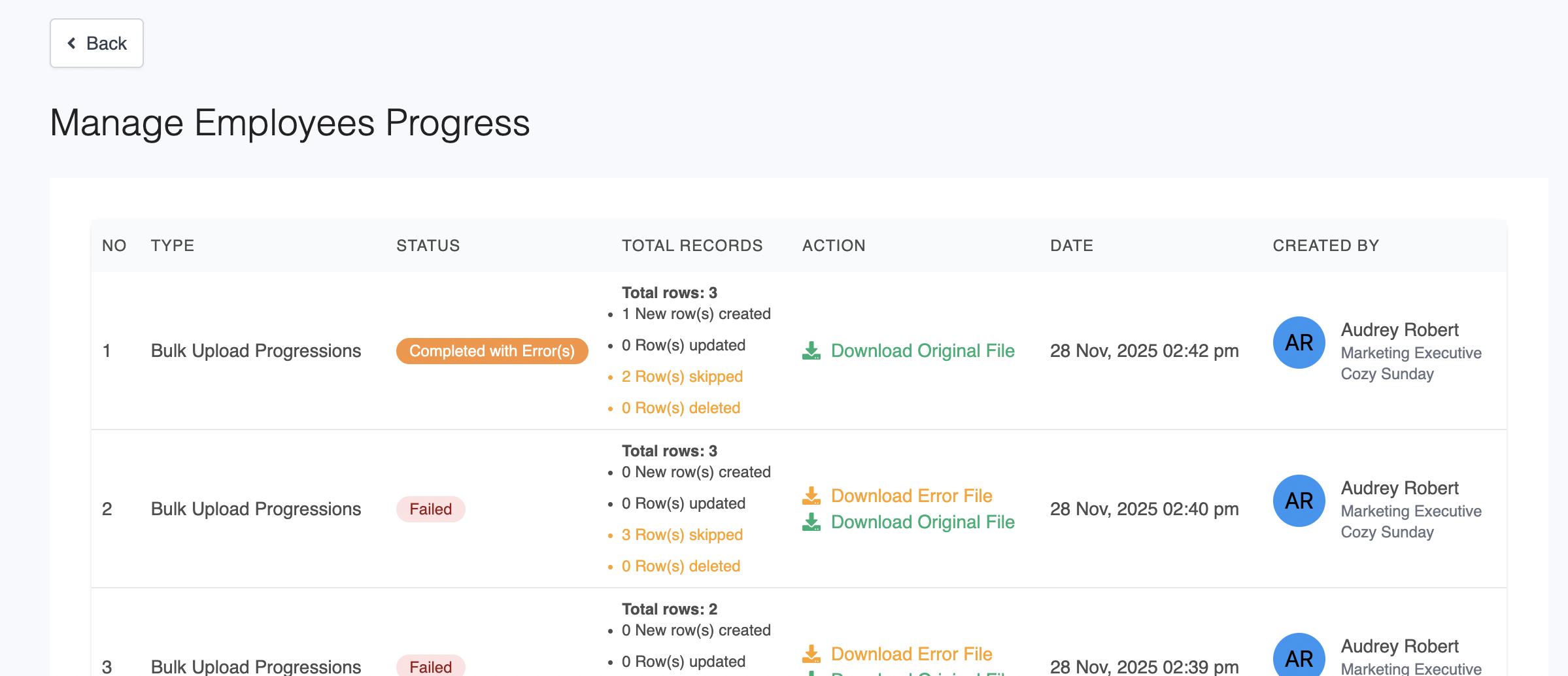Click orange download icon in row 2
Image resolution: width=1568 pixels, height=676 pixels.
tap(811, 496)
